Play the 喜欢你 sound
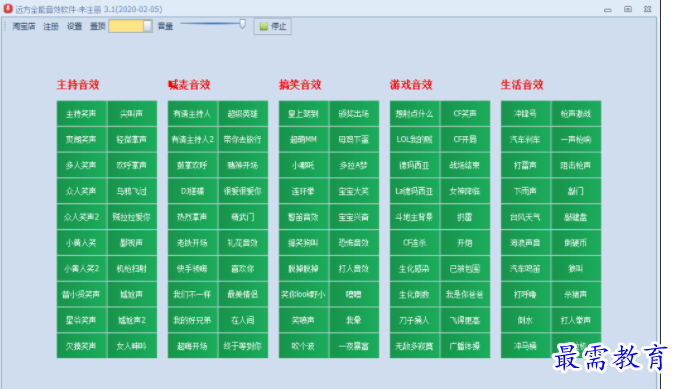 pyautogui.click(x=243, y=269)
